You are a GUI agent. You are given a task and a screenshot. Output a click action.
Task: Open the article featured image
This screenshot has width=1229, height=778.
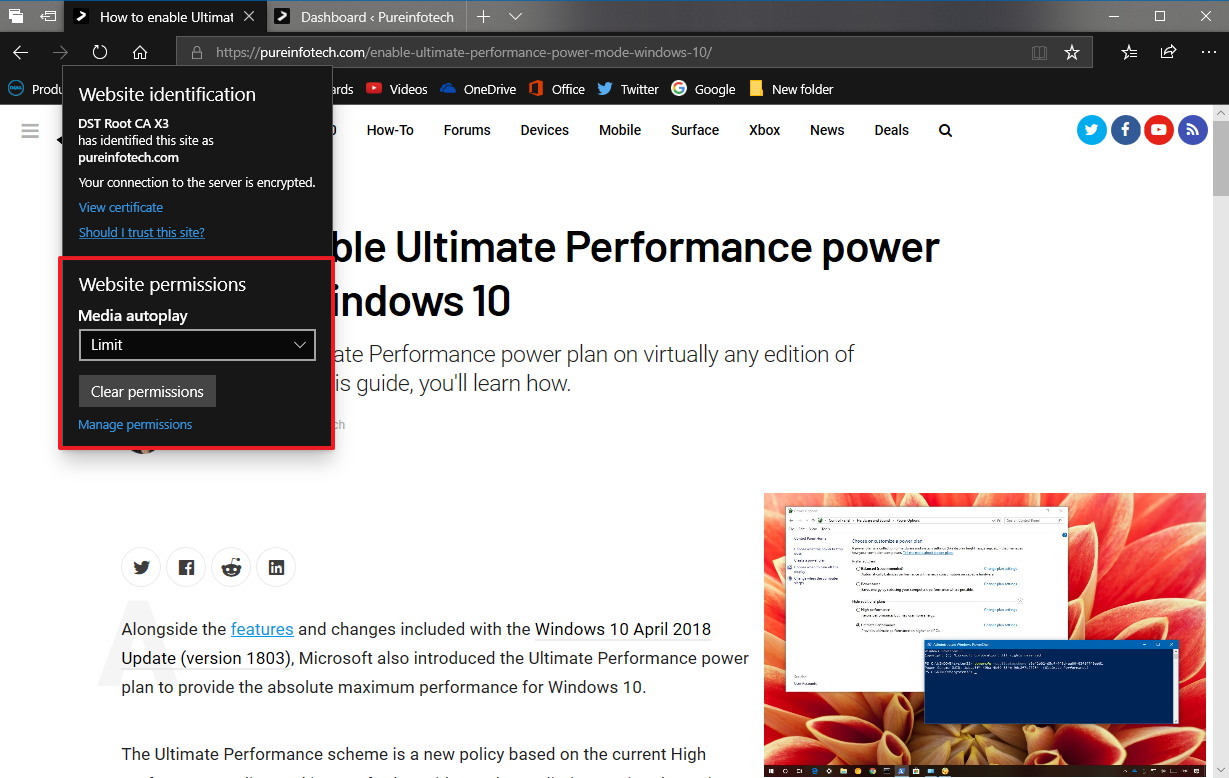(x=985, y=635)
